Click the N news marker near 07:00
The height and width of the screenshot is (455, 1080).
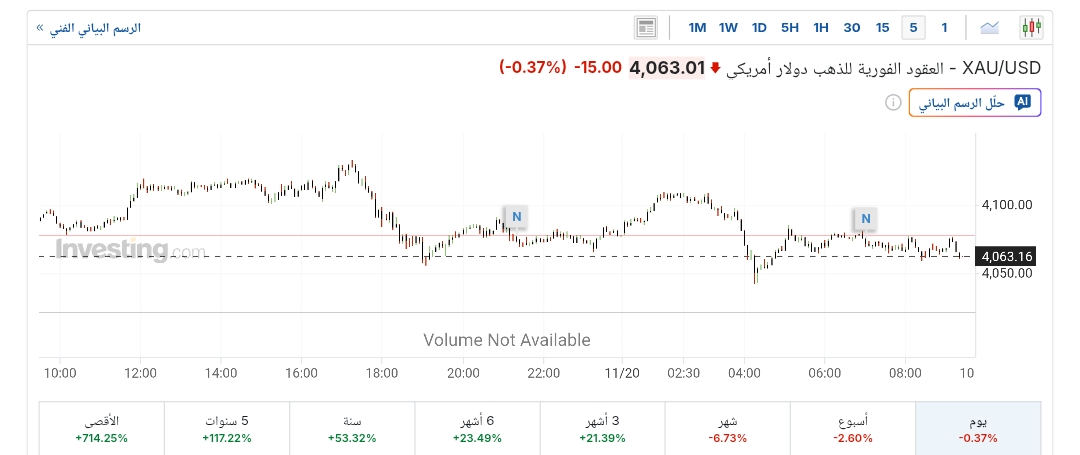(x=866, y=218)
